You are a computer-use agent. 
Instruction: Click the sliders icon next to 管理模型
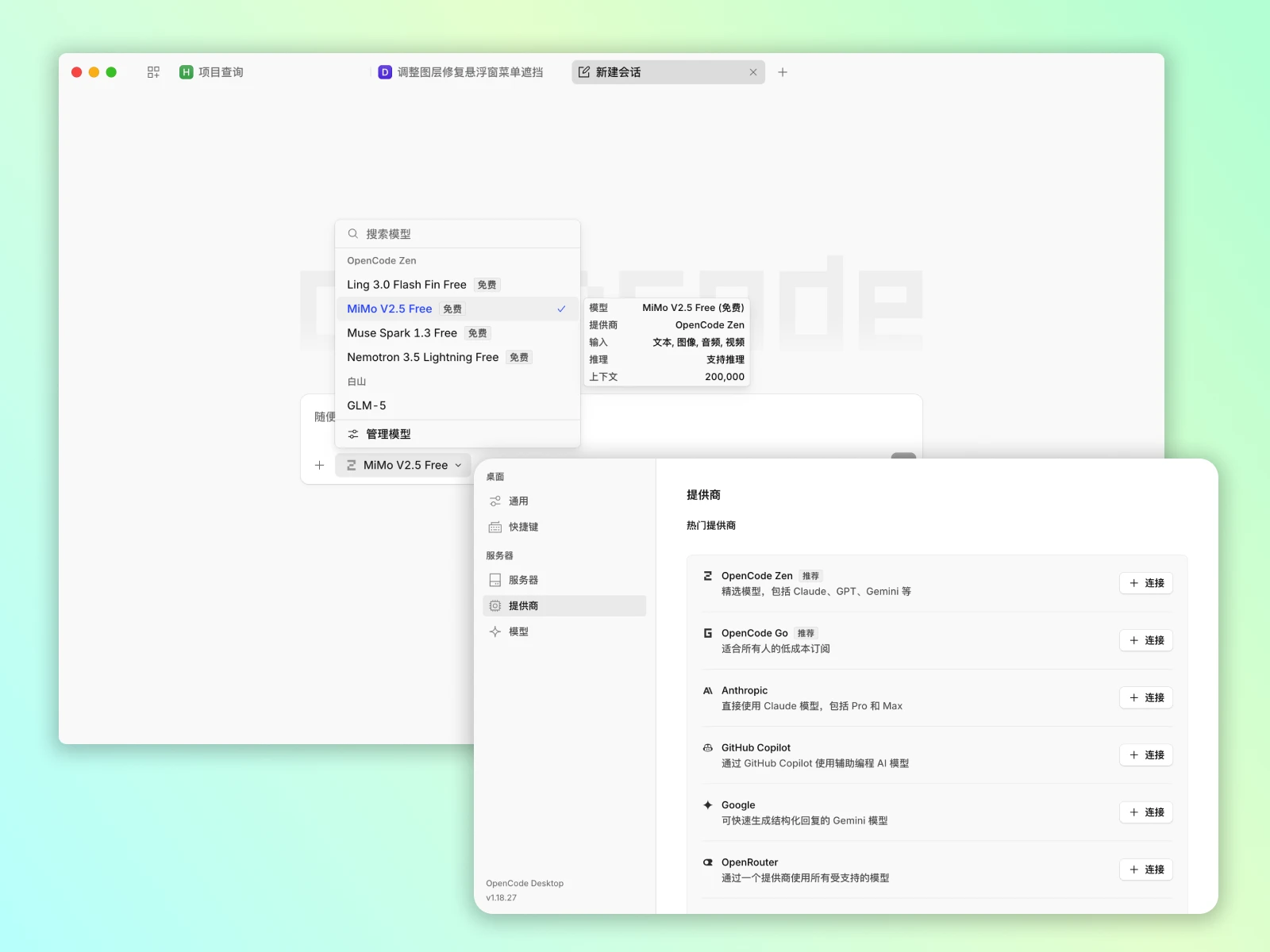(353, 434)
